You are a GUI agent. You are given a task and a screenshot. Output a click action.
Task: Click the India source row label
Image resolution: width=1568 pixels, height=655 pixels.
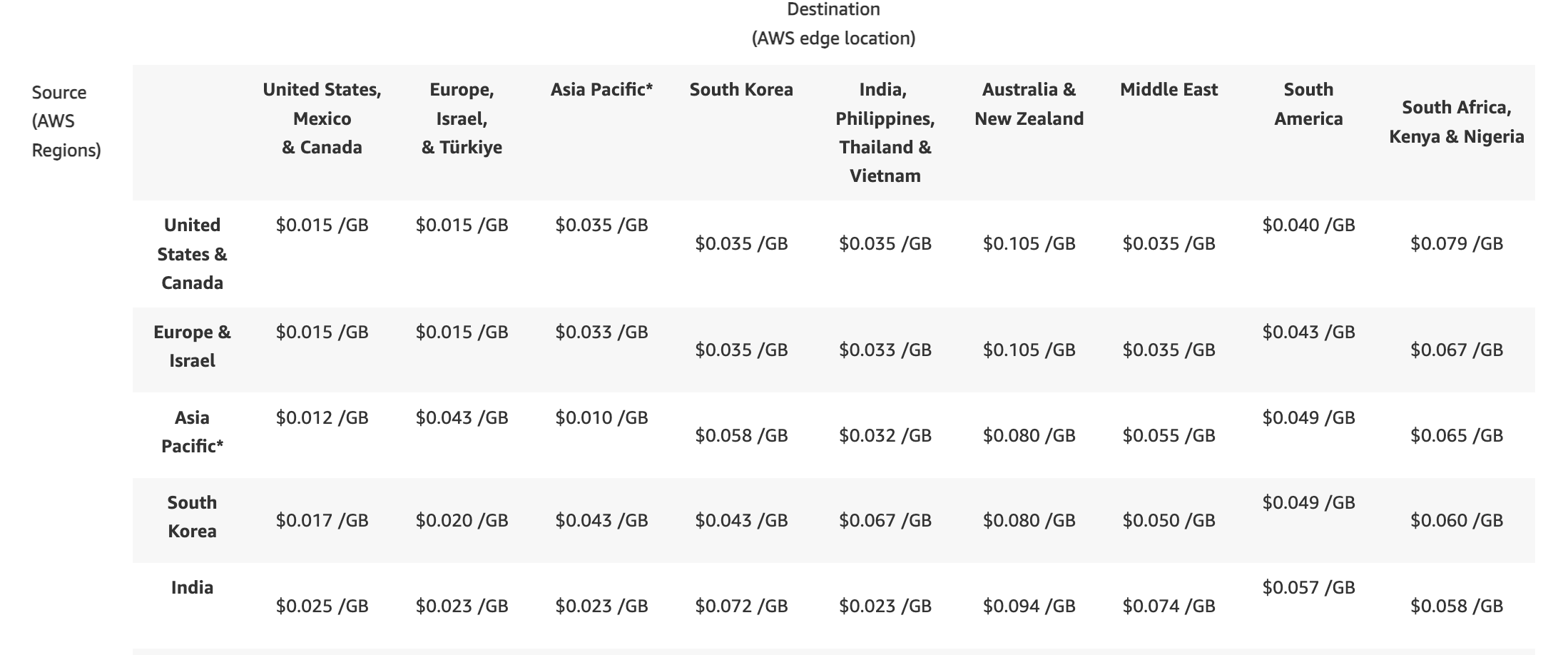(192, 587)
